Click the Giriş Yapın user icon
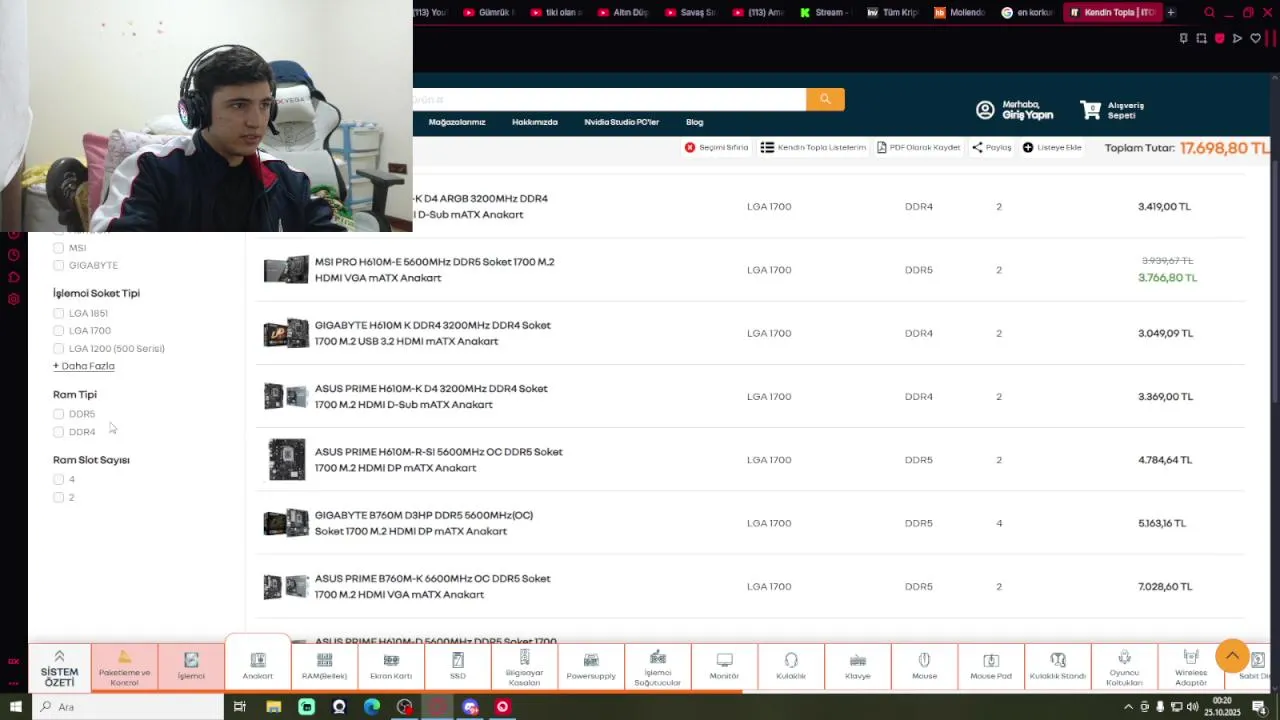The height and width of the screenshot is (720, 1280). click(x=985, y=110)
